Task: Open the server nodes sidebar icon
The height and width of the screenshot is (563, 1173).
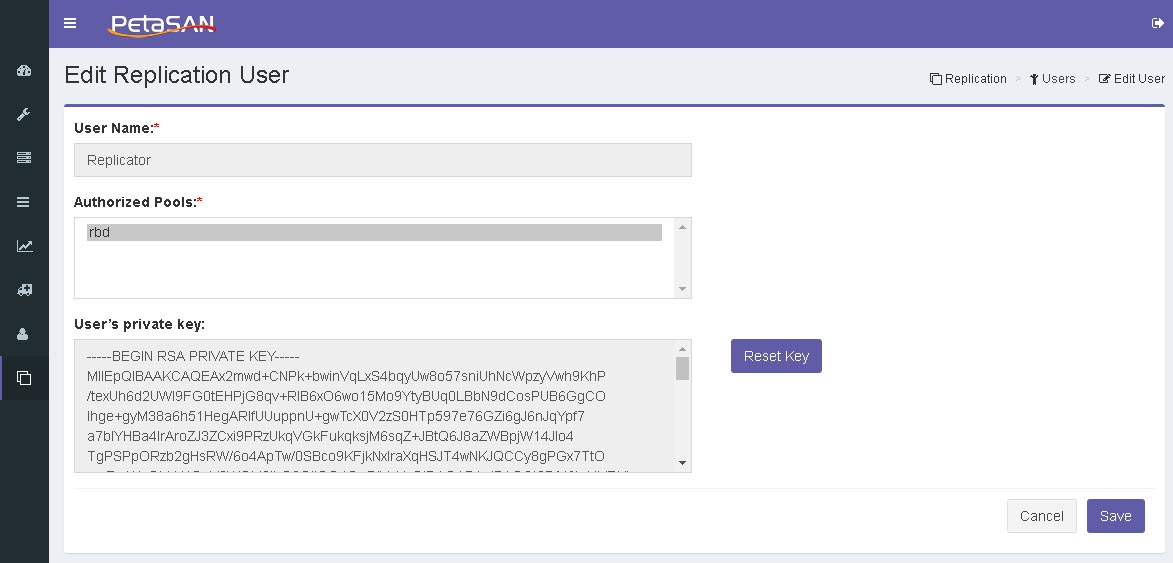Action: click(24, 158)
